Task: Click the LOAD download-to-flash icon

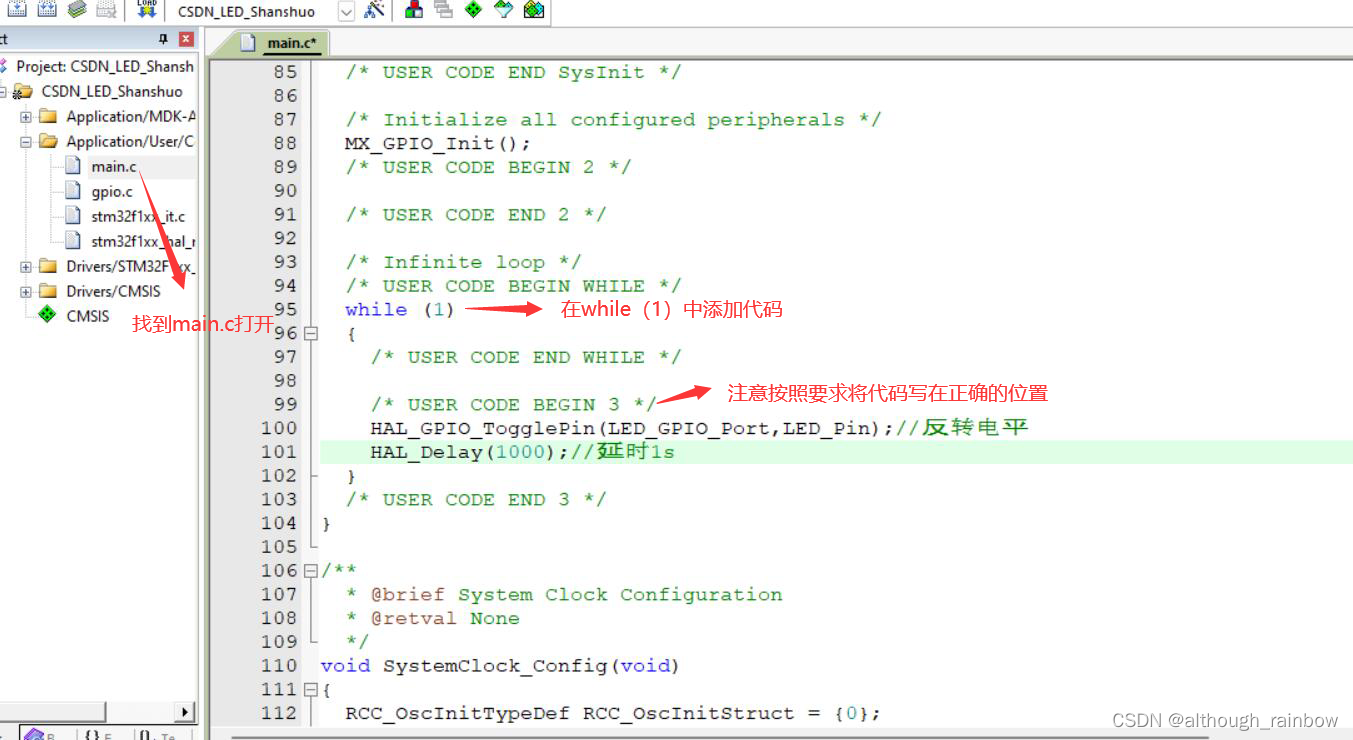Action: (146, 10)
